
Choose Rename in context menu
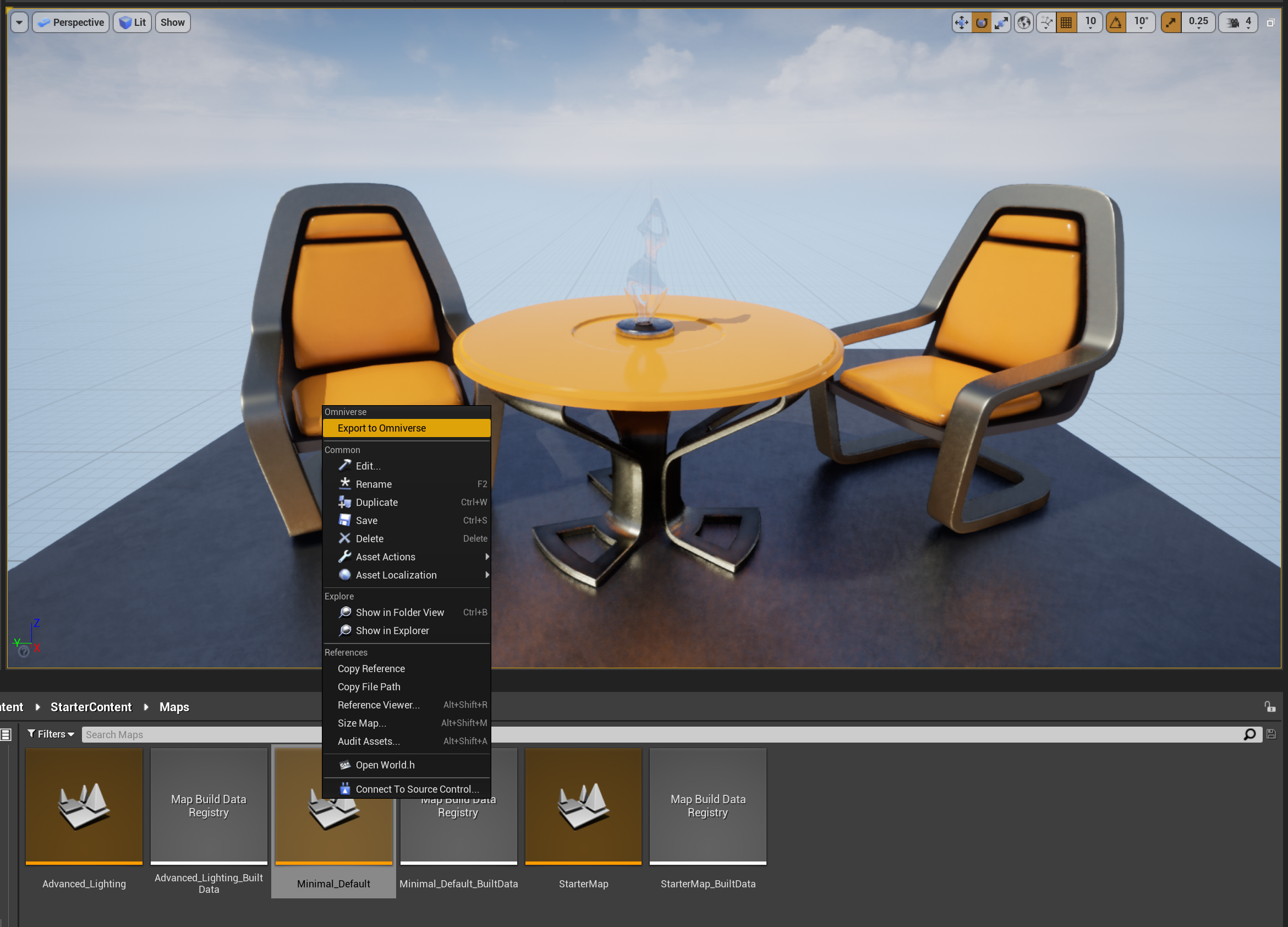coord(407,484)
